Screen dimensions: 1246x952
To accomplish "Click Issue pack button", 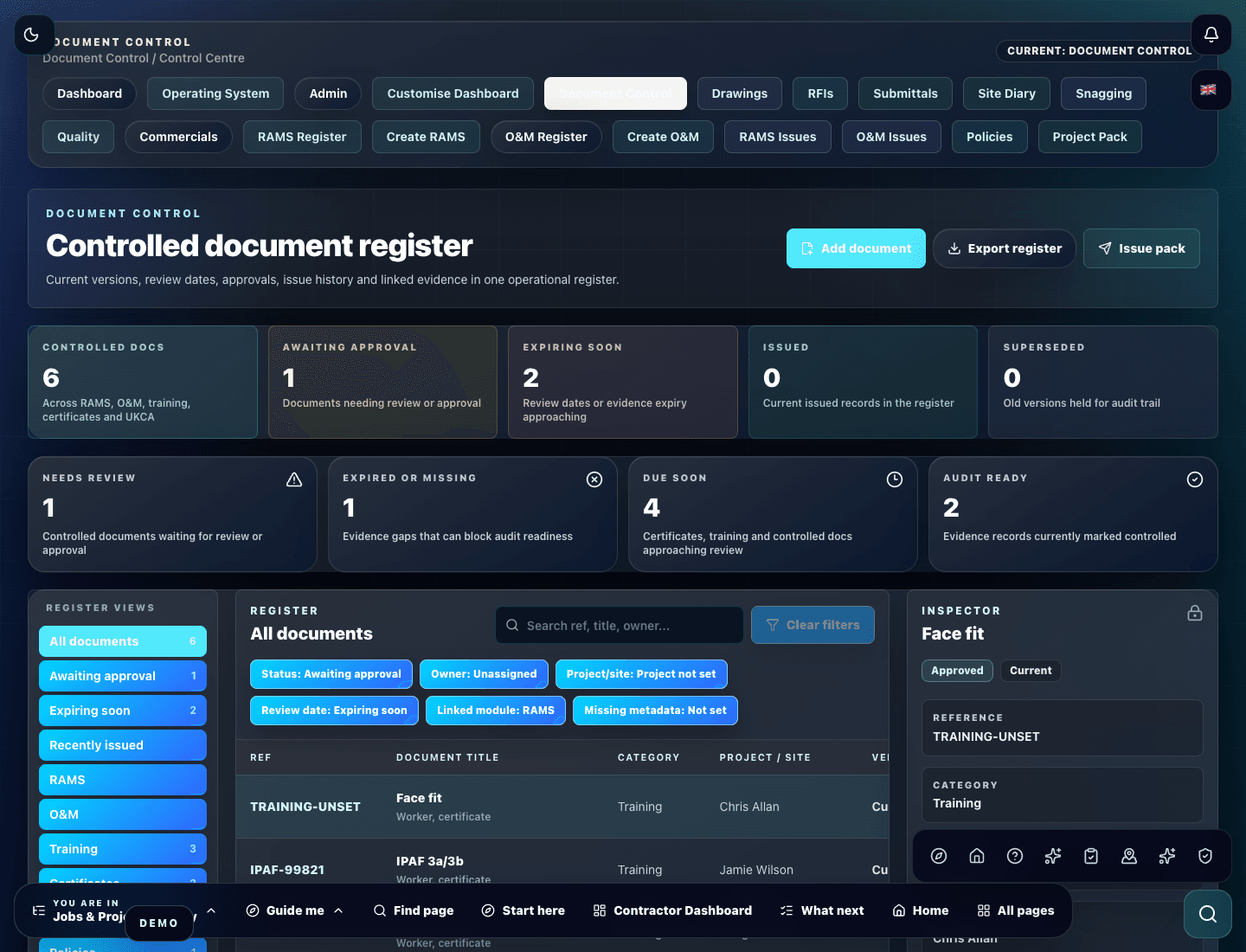I will pos(1141,248).
